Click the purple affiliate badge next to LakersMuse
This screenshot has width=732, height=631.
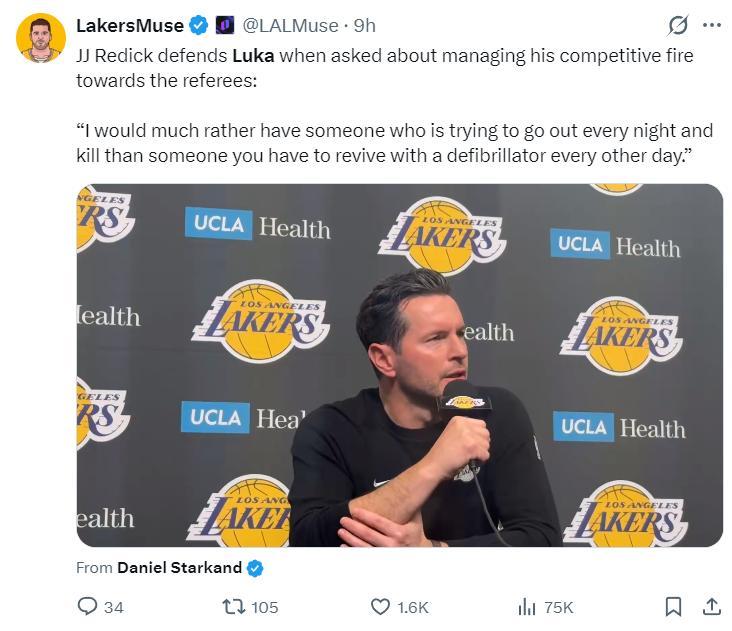click(x=225, y=25)
